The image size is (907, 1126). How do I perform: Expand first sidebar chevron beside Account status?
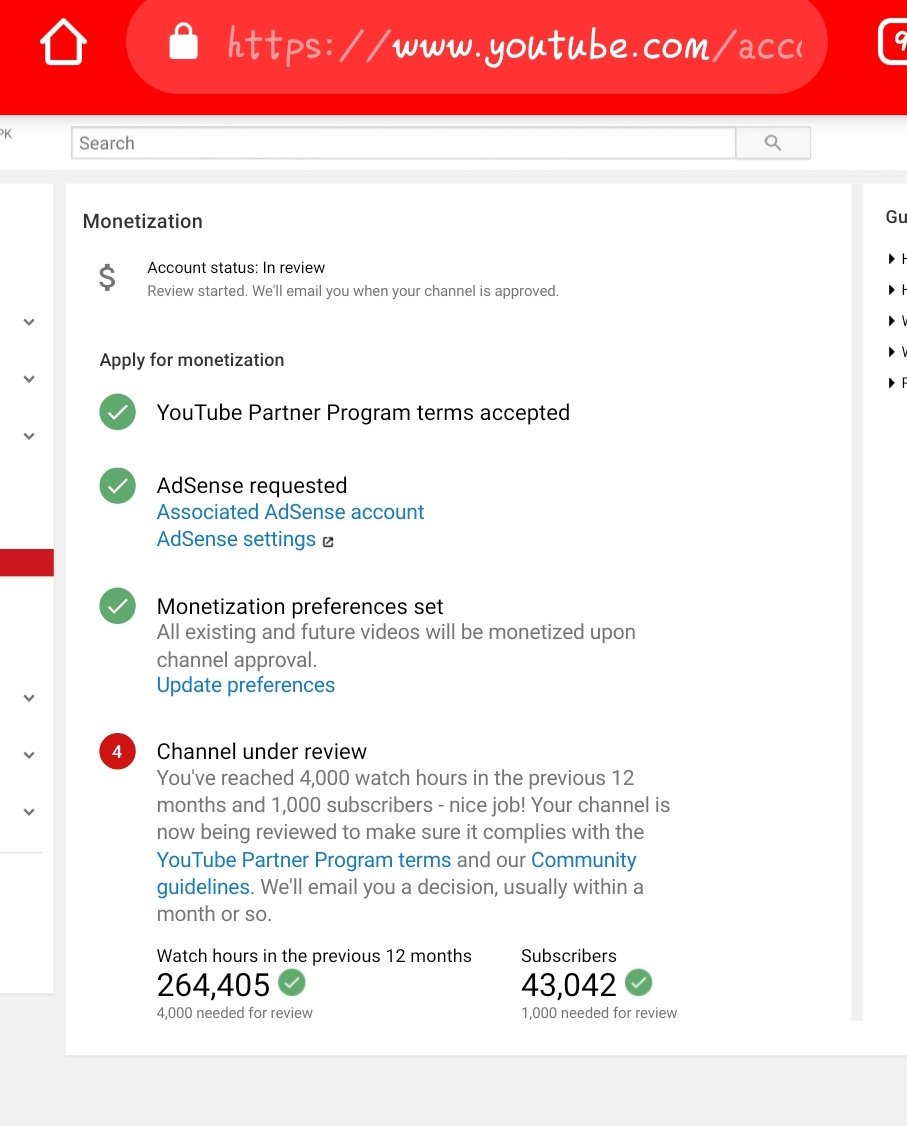tap(29, 322)
